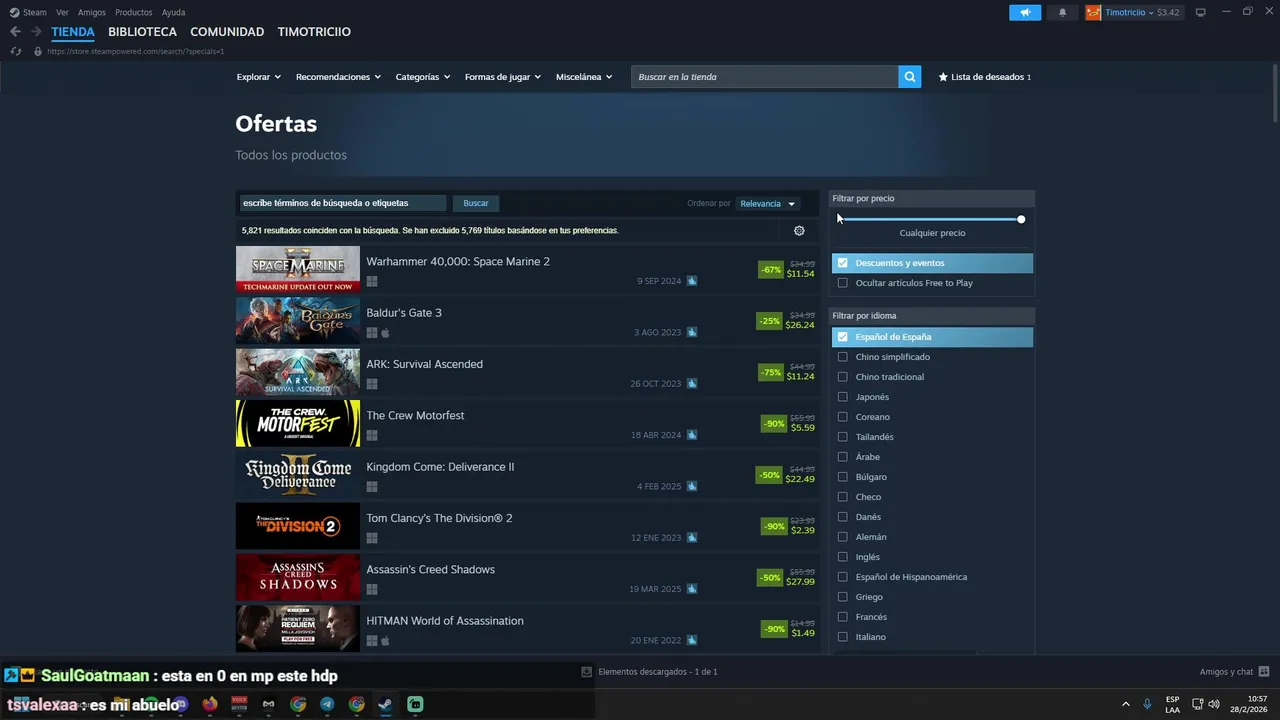Click the Steam icon in the taskbar
The height and width of the screenshot is (720, 1280).
(x=386, y=704)
